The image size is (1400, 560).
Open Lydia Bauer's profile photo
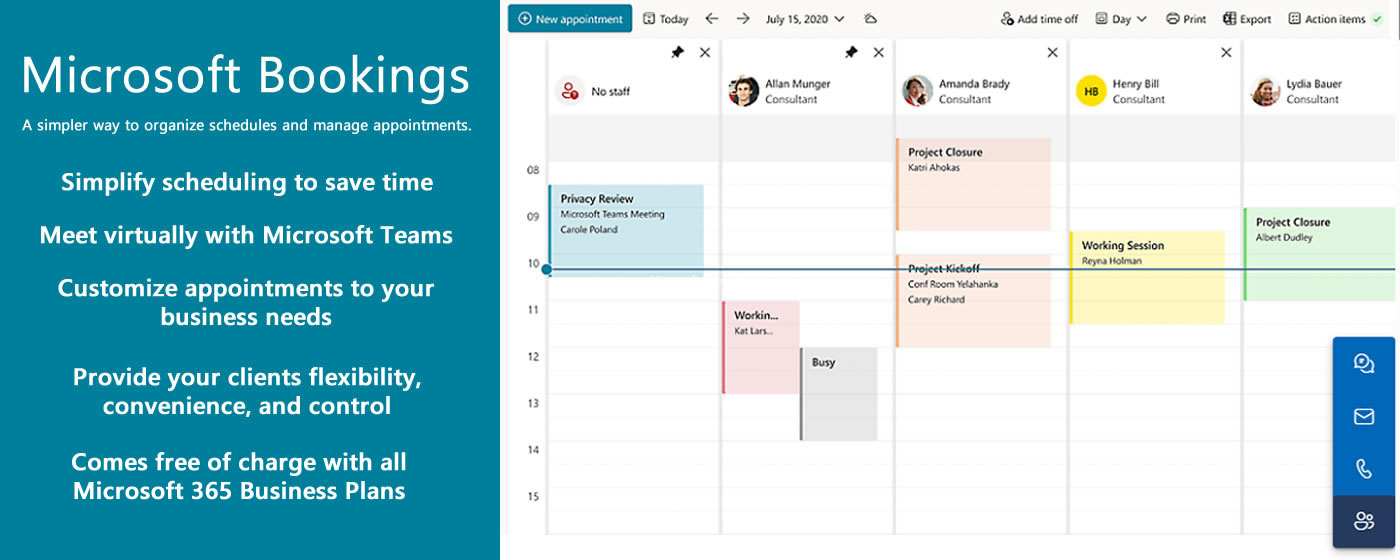[1266, 91]
